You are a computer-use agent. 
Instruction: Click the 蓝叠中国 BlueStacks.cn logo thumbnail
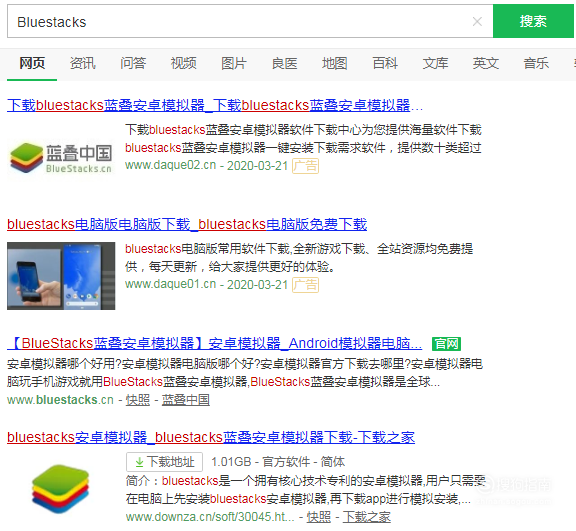point(61,159)
